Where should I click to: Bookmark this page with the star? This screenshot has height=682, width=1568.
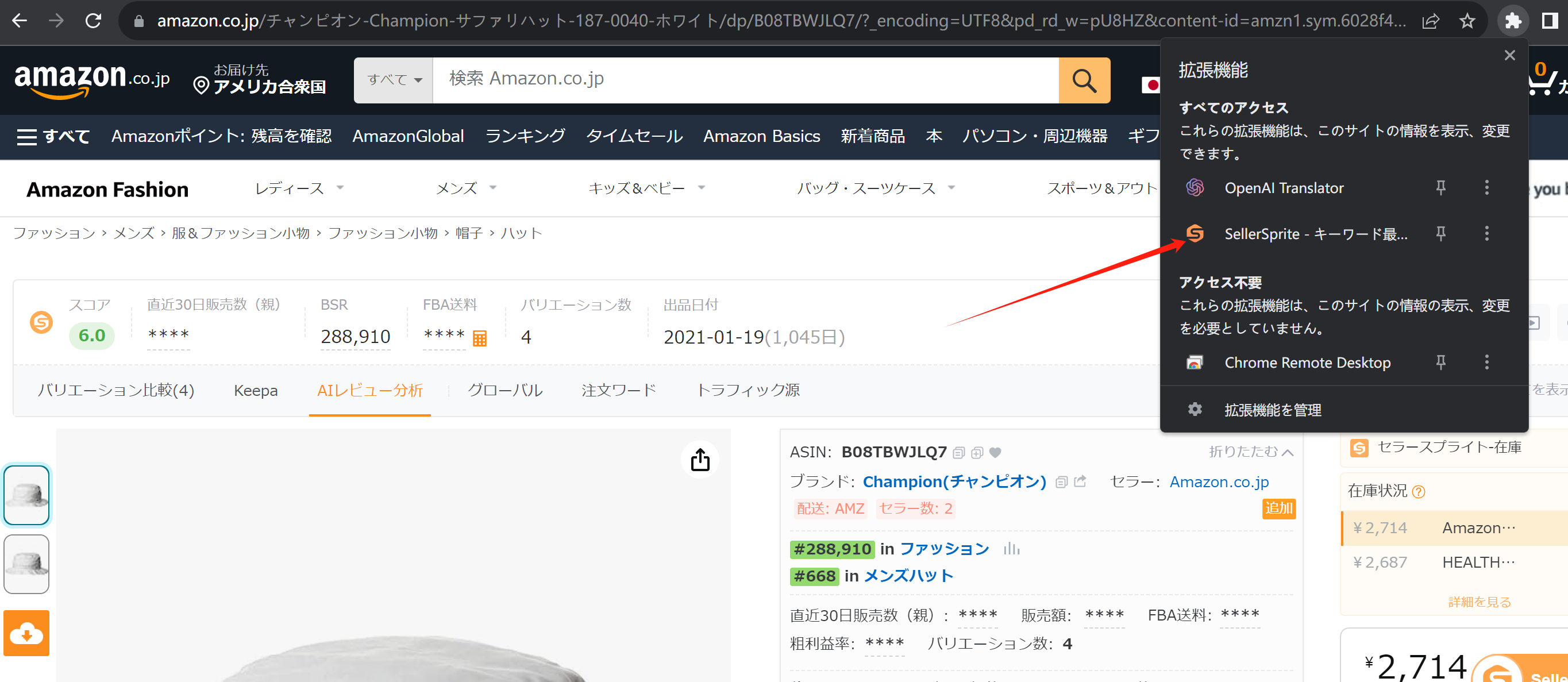point(1467,21)
